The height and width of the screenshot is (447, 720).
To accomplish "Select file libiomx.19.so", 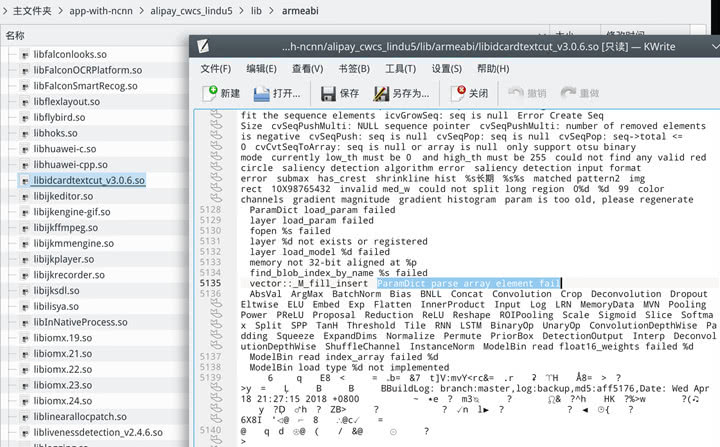I will point(62,338).
